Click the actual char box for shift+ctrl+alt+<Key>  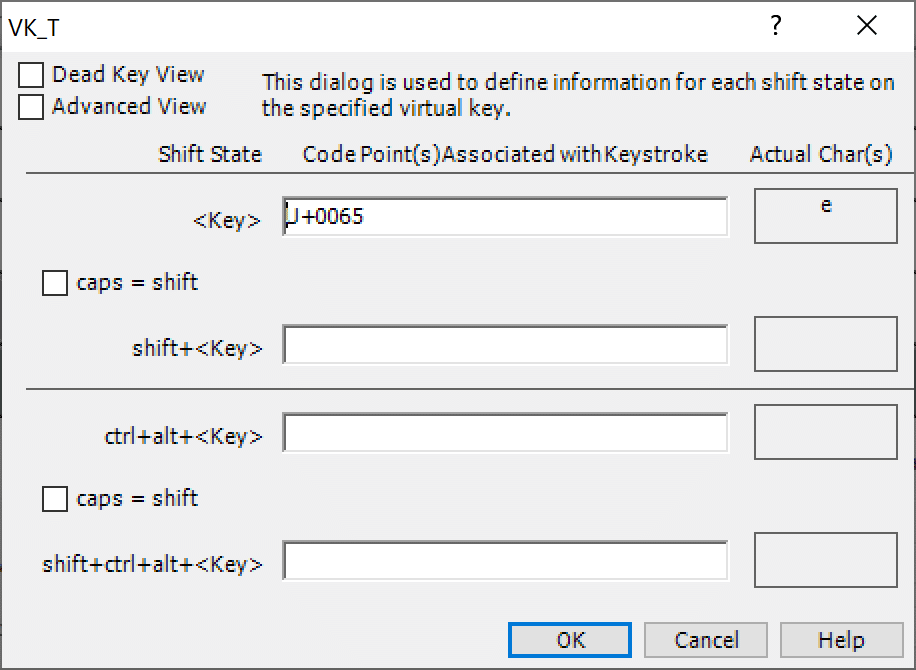(x=825, y=560)
